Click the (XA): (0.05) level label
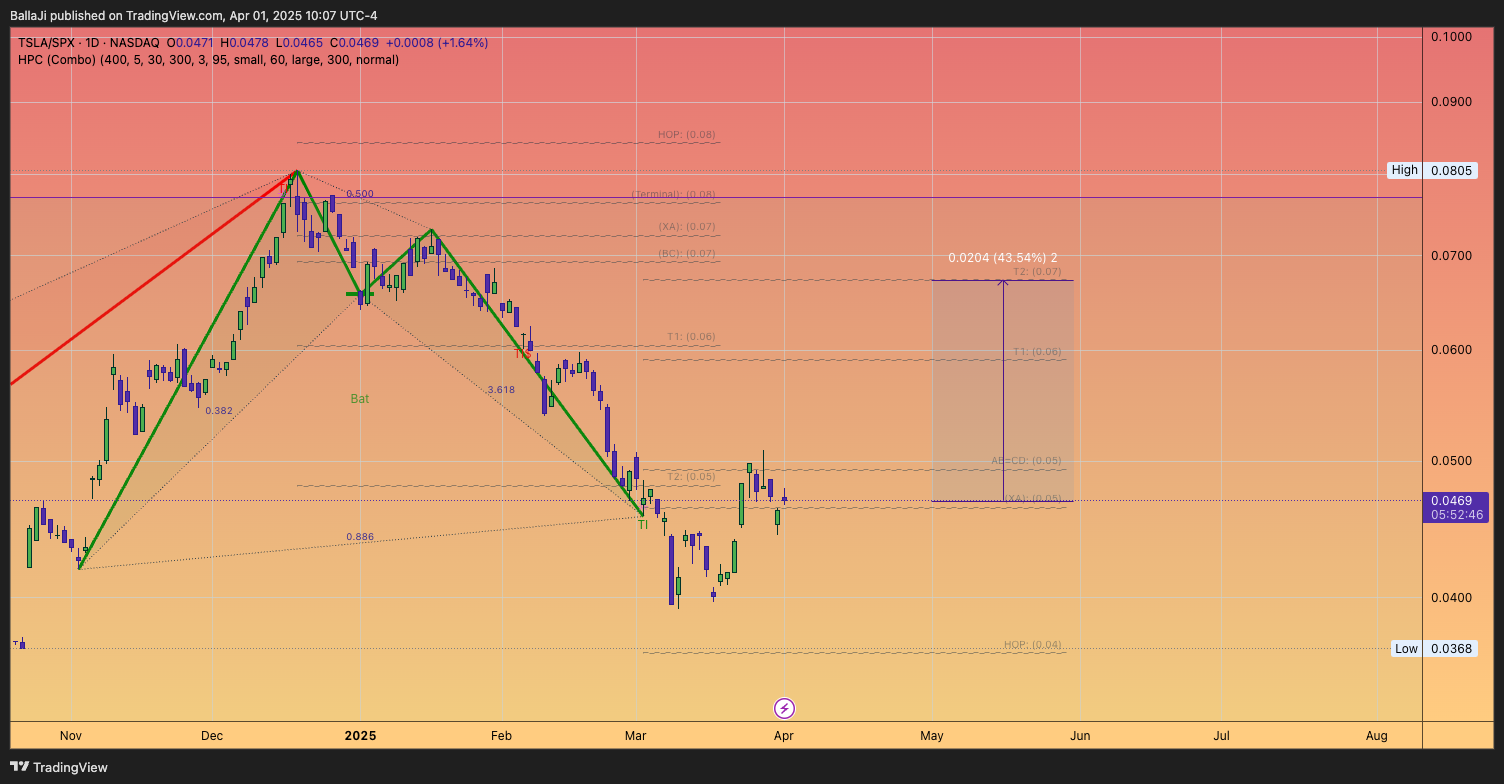 [1033, 498]
